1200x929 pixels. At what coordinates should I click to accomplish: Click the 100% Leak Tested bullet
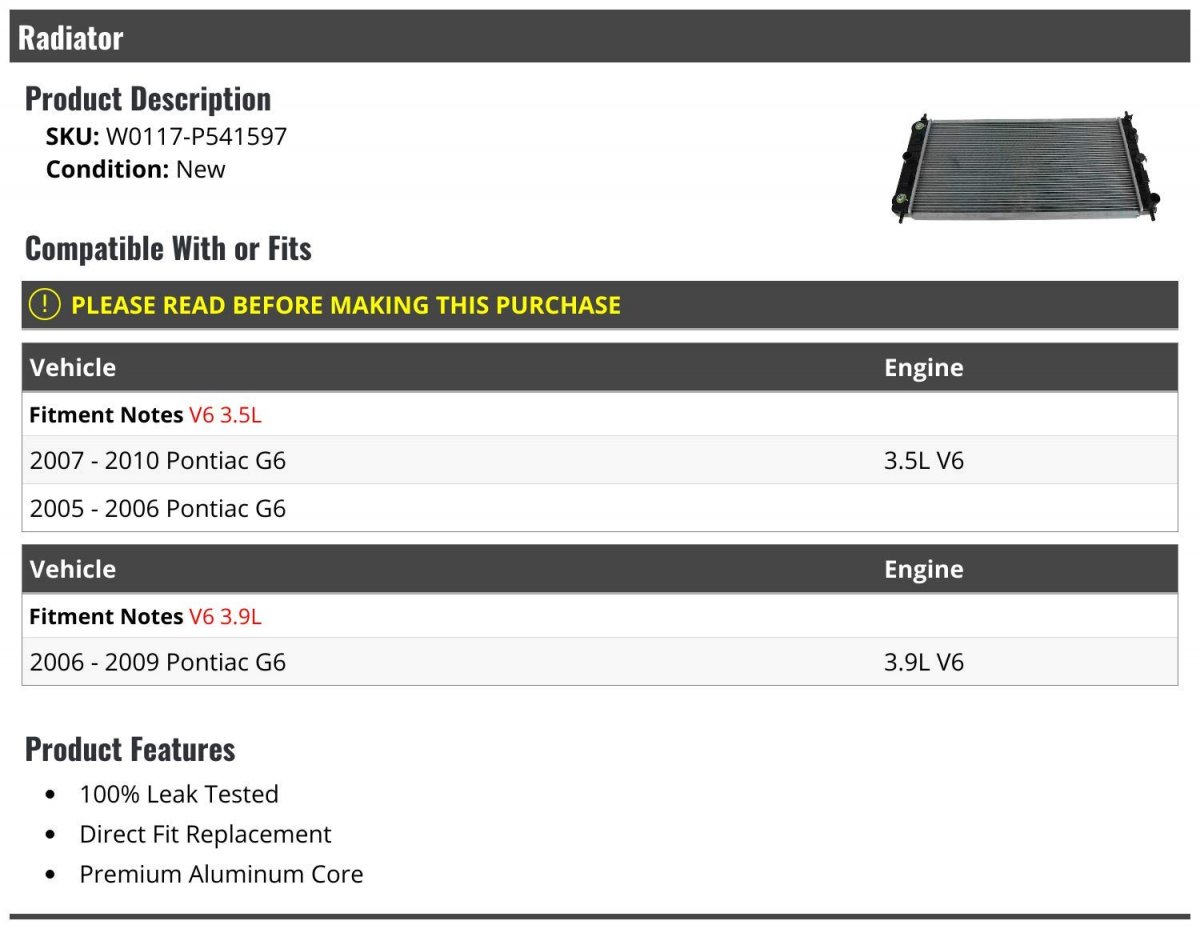point(179,795)
